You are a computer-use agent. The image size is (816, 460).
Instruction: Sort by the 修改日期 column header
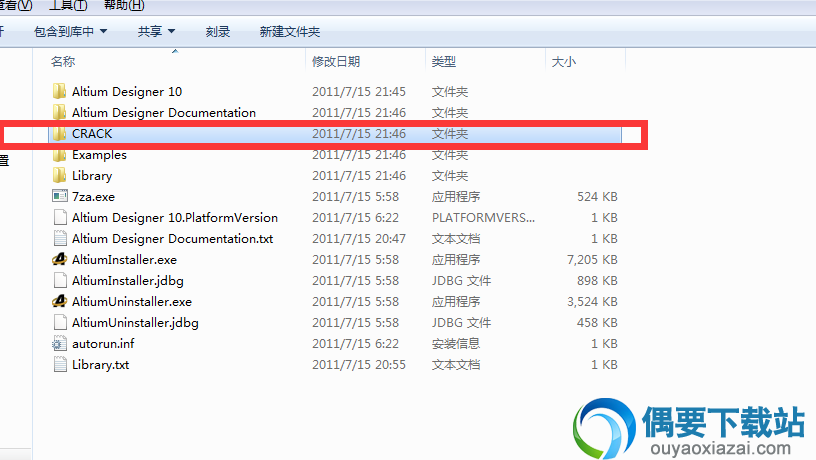click(336, 61)
